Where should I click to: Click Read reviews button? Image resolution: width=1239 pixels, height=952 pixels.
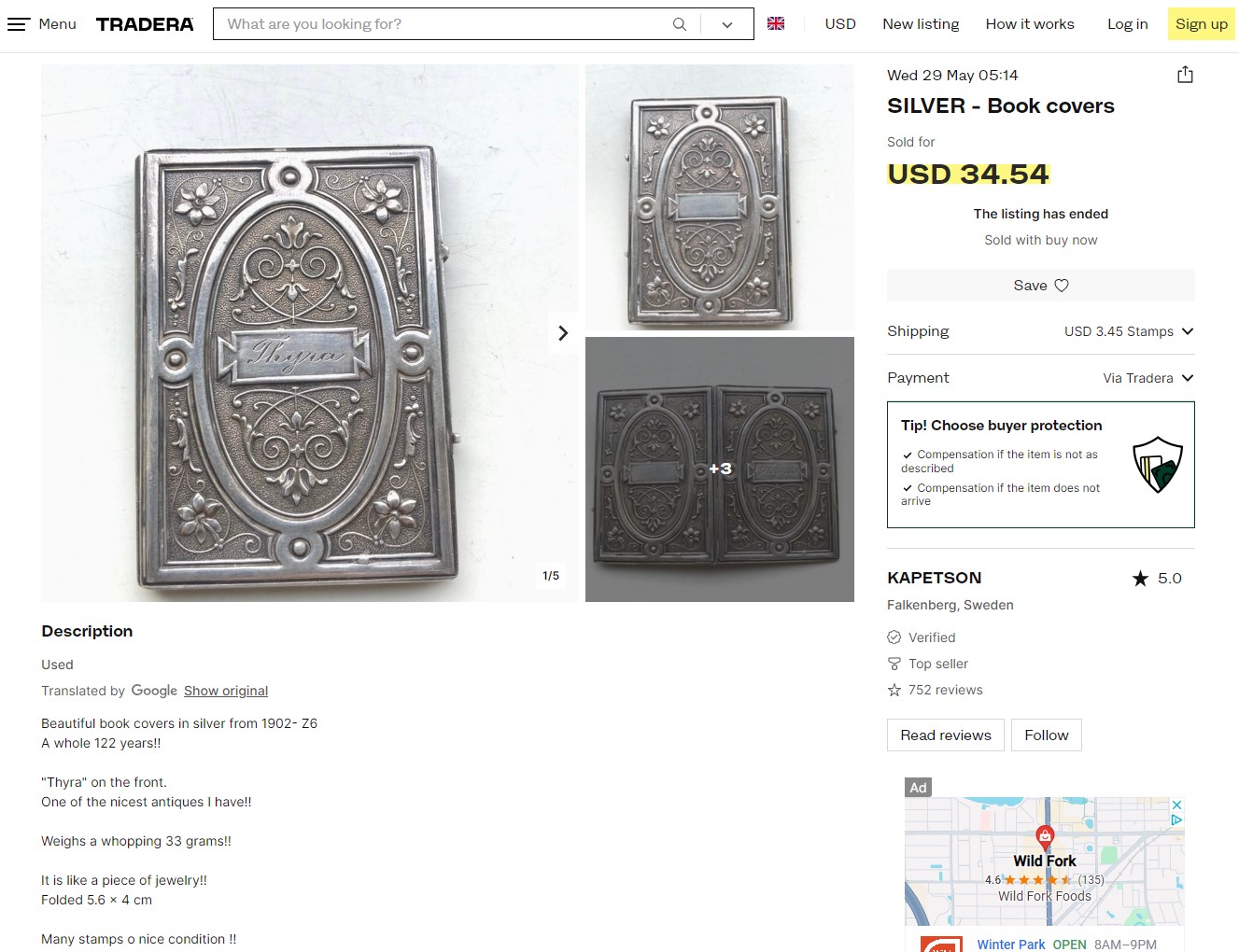[x=945, y=735]
